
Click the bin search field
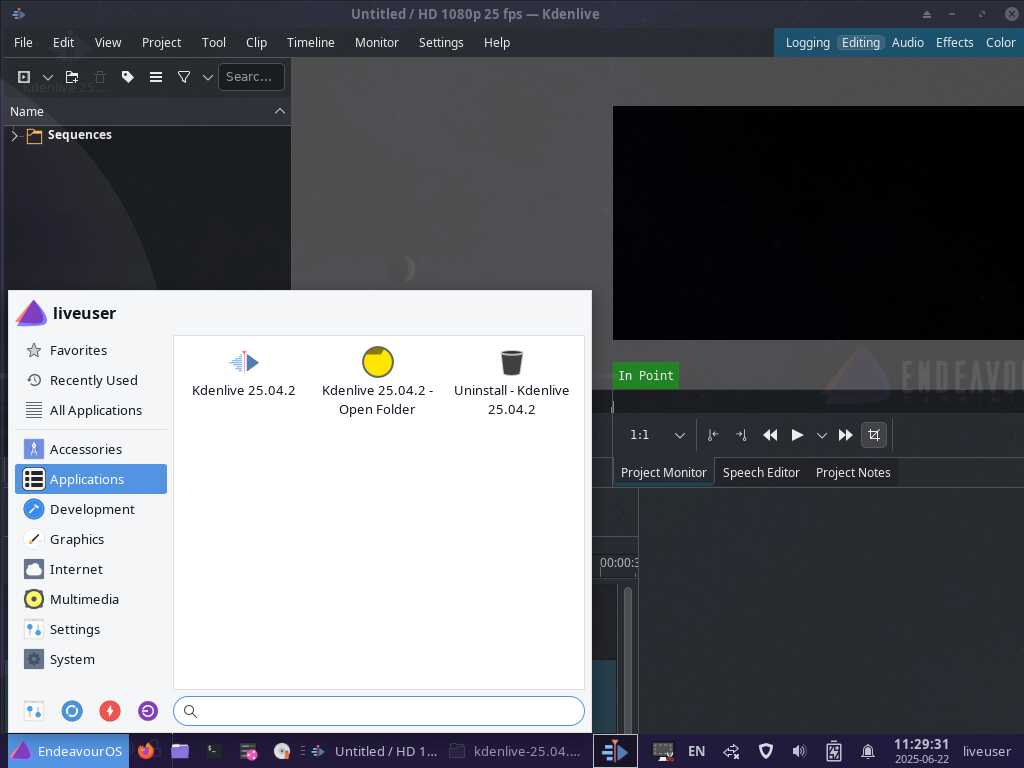[251, 77]
